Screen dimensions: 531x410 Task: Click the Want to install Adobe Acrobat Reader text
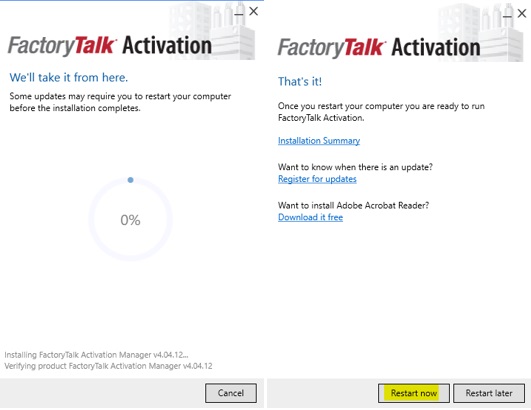353,206
